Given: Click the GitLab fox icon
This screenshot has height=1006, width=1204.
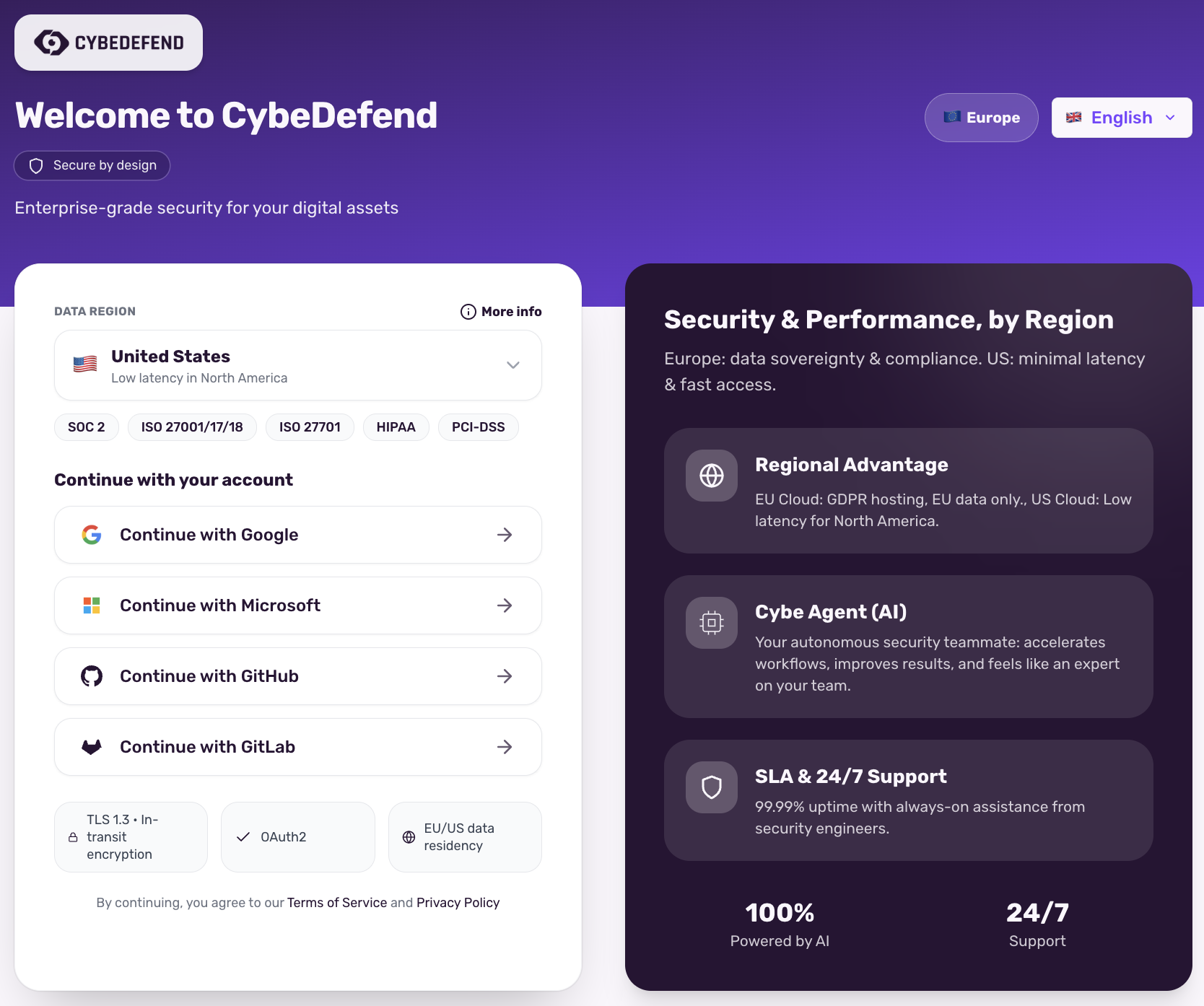Looking at the screenshot, I should 92,747.
